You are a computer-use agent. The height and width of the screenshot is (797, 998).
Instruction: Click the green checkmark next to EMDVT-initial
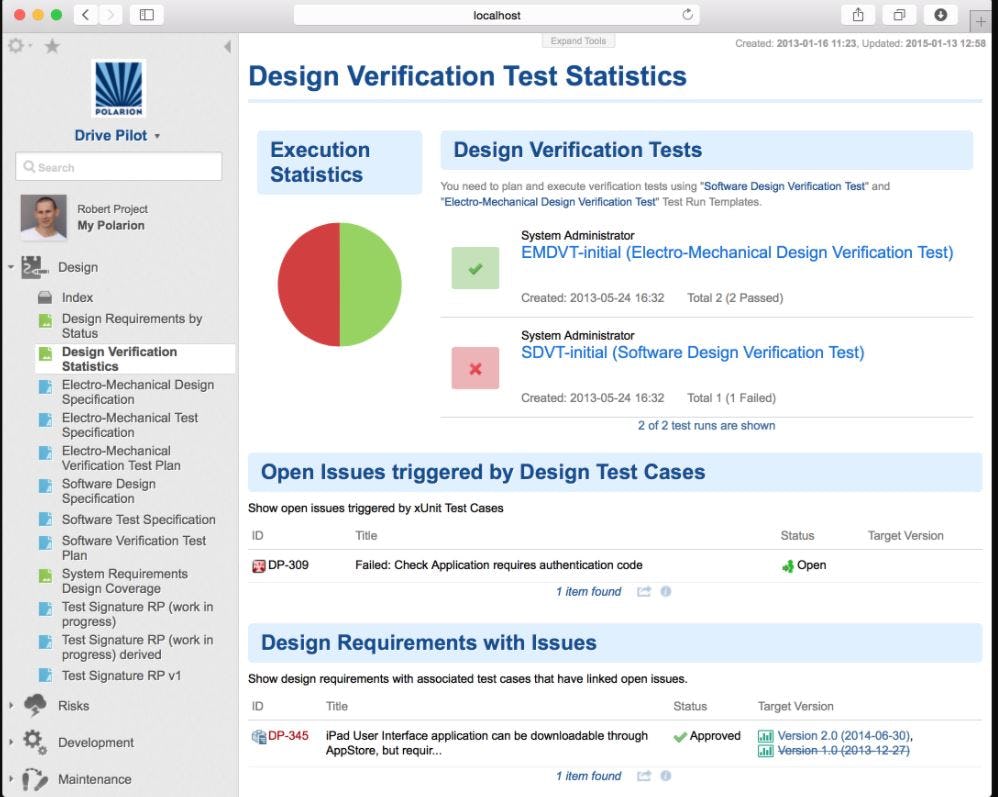[474, 268]
